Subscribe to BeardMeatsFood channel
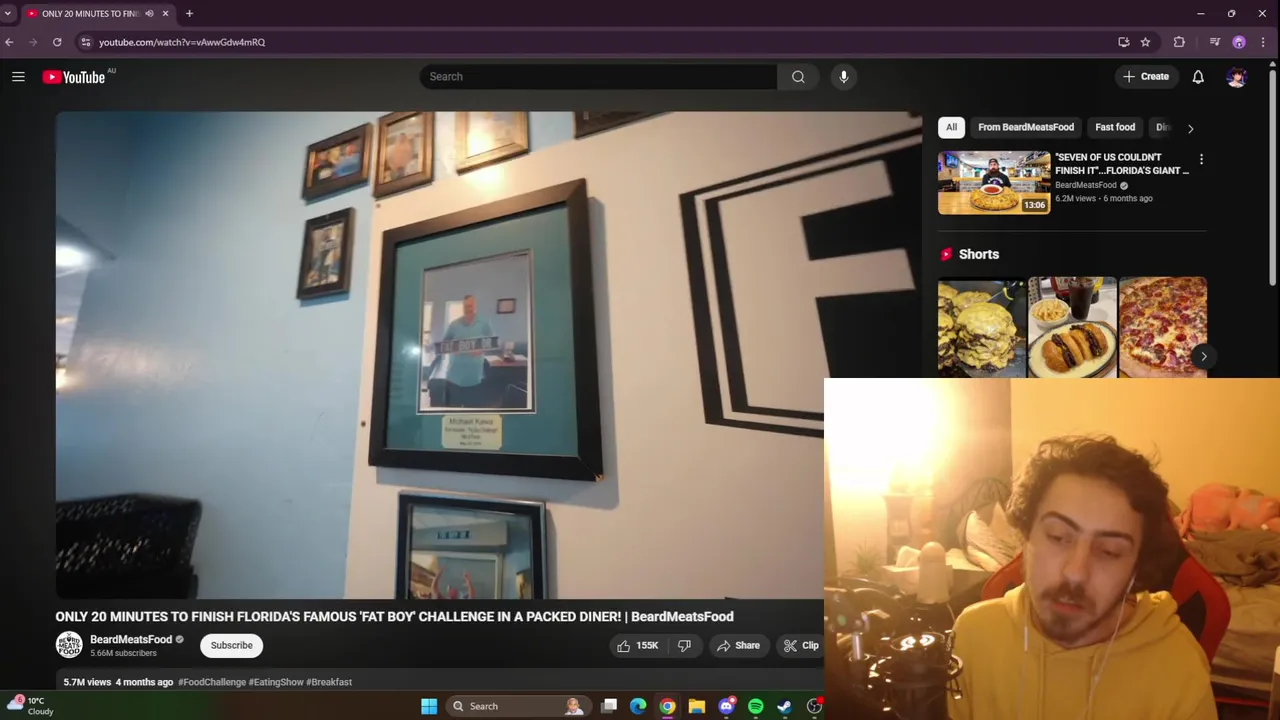 click(231, 646)
